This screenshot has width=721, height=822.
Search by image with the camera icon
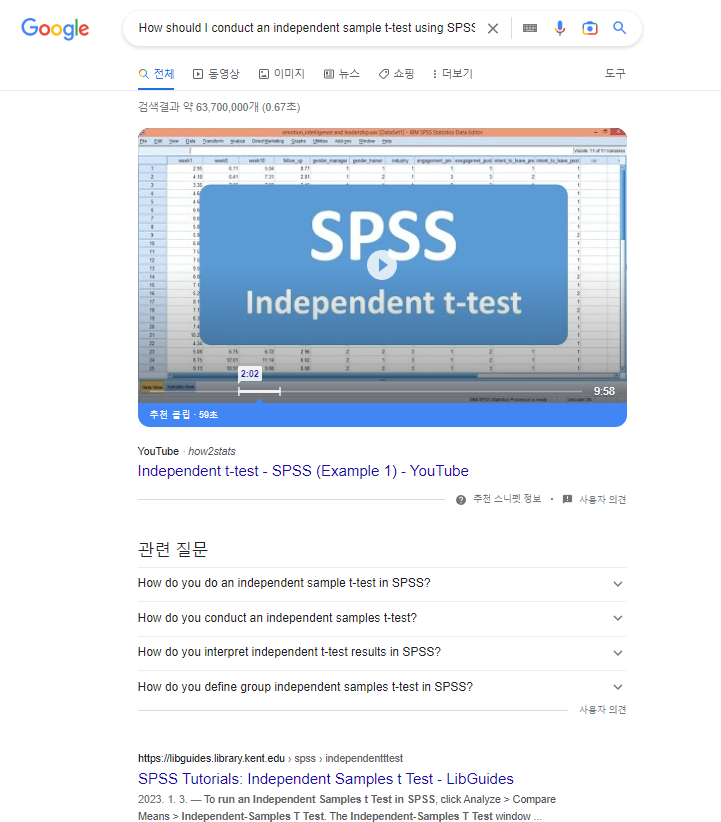point(589,28)
